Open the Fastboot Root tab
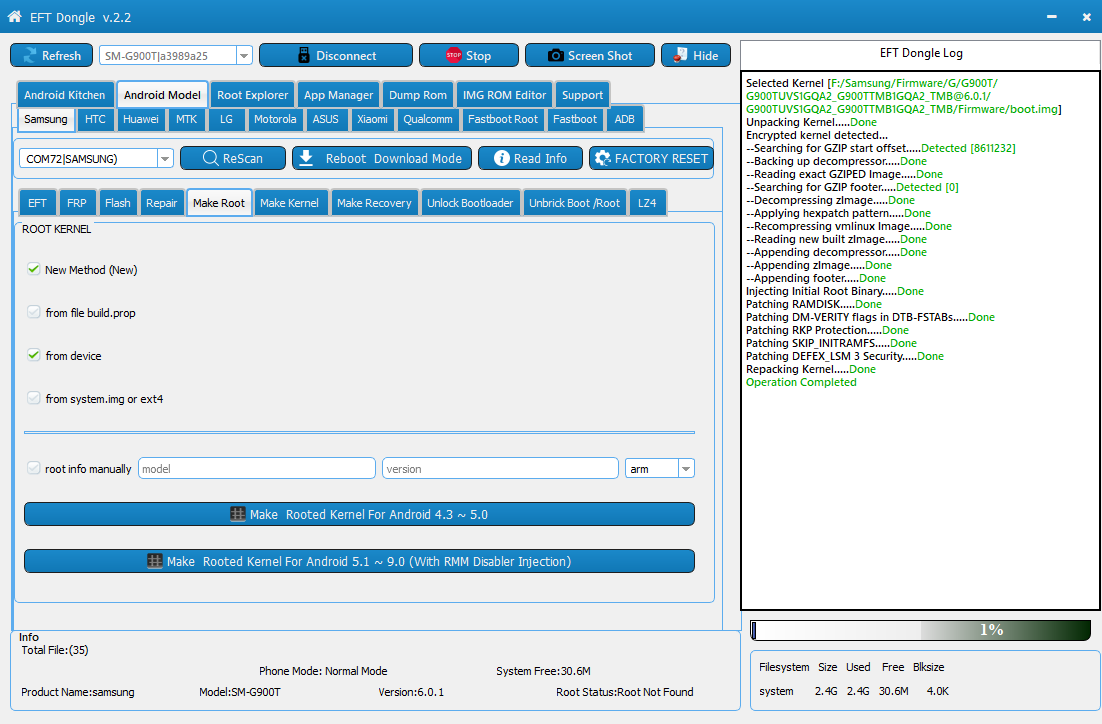This screenshot has width=1102, height=724. (503, 119)
